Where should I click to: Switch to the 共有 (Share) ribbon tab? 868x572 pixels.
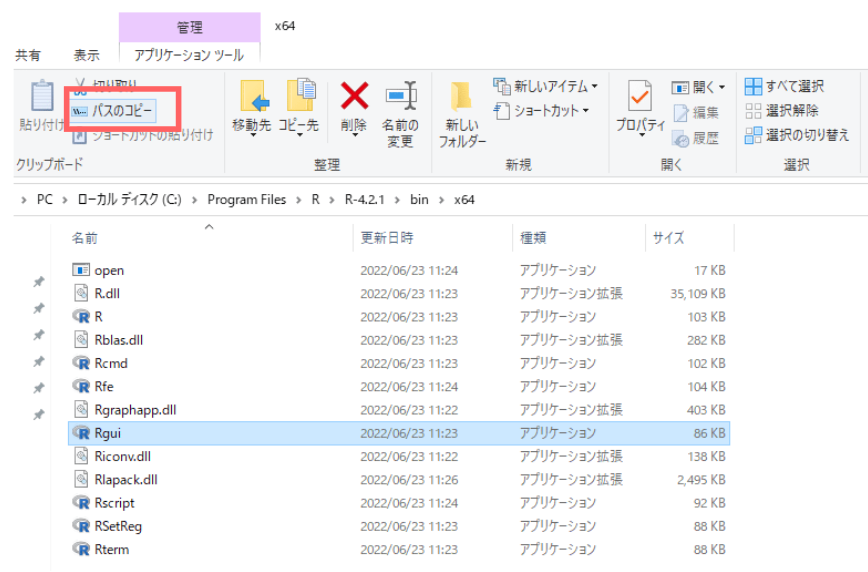(x=28, y=55)
